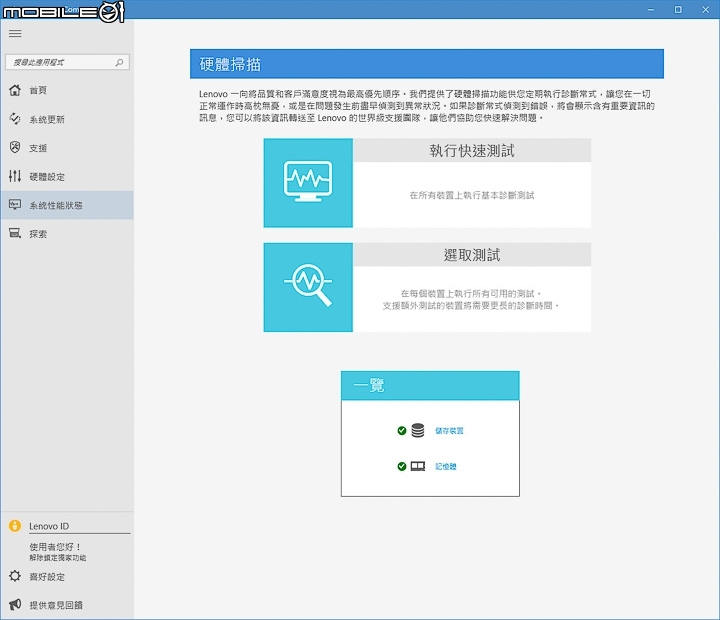Click the 一覽 overview panel header

430,385
